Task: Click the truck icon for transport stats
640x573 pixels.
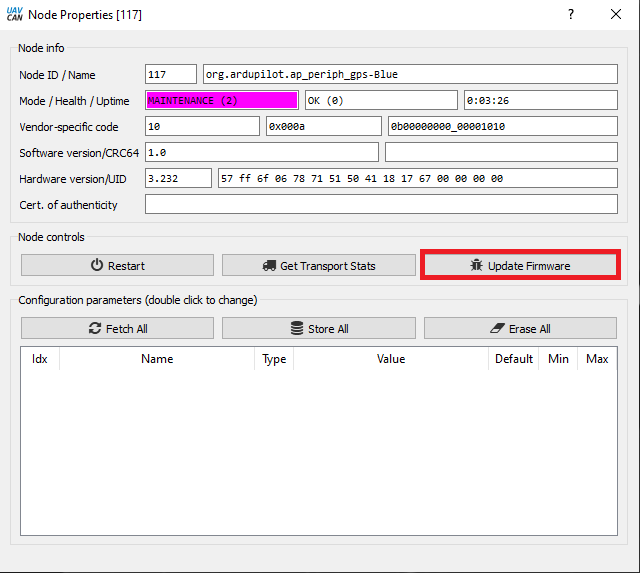Action: coord(269,266)
